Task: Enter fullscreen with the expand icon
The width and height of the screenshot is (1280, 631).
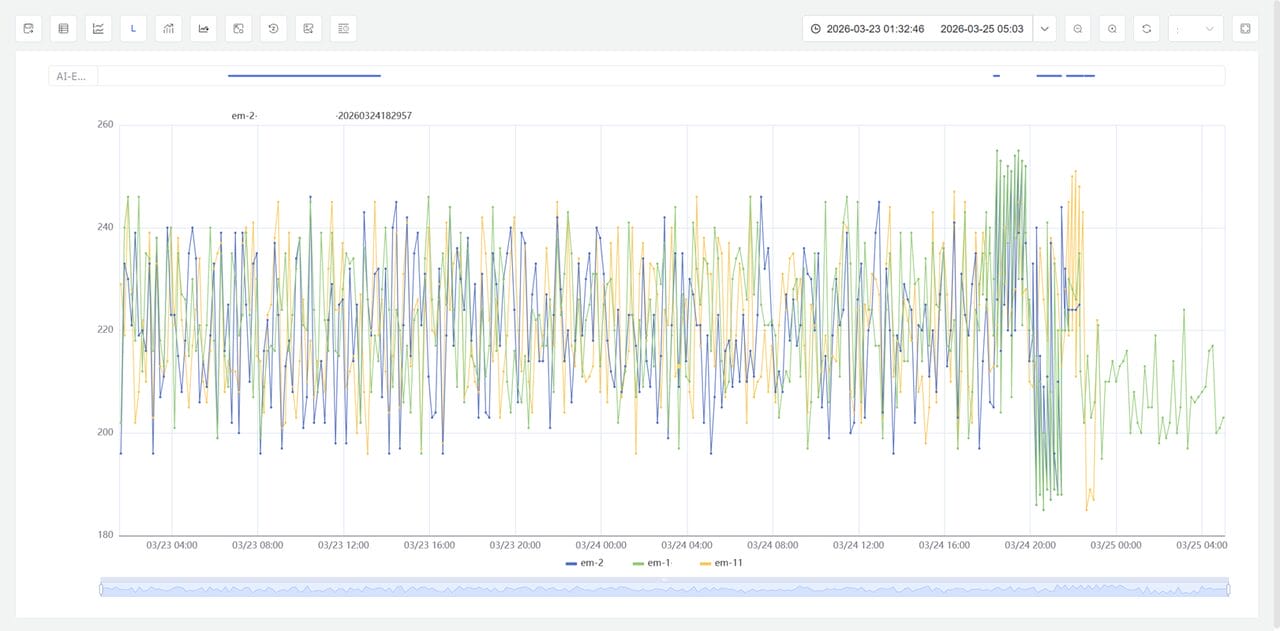Action: [x=1245, y=29]
